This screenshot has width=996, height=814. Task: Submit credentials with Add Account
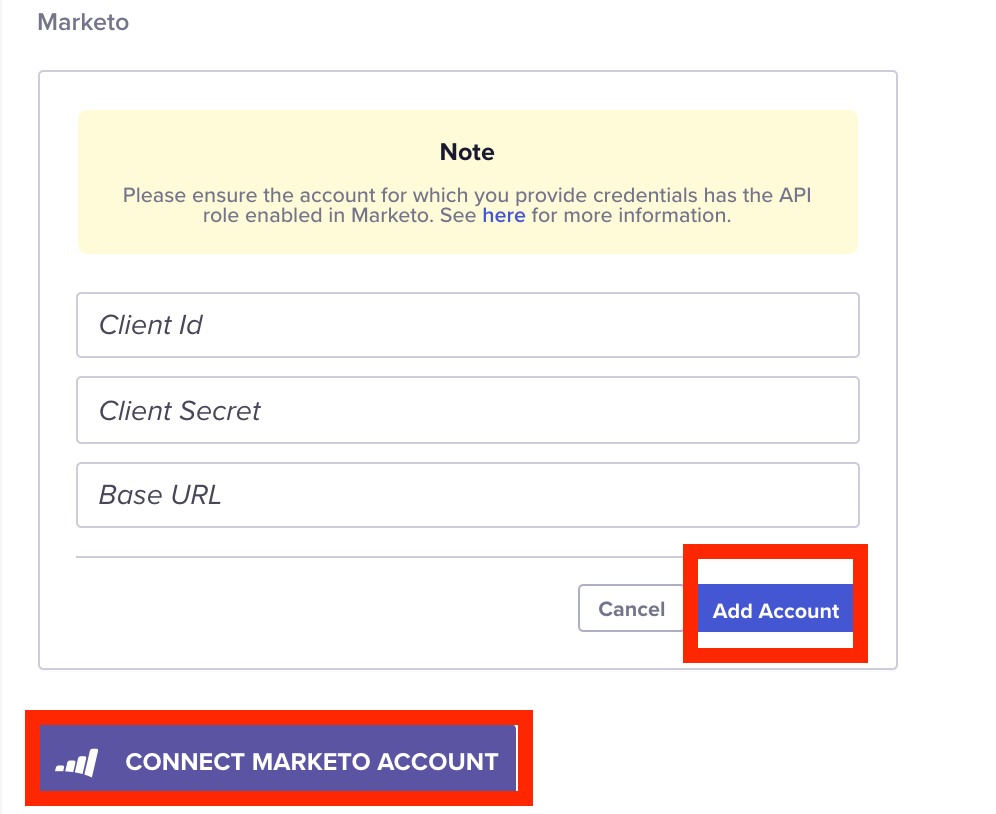pyautogui.click(x=776, y=608)
